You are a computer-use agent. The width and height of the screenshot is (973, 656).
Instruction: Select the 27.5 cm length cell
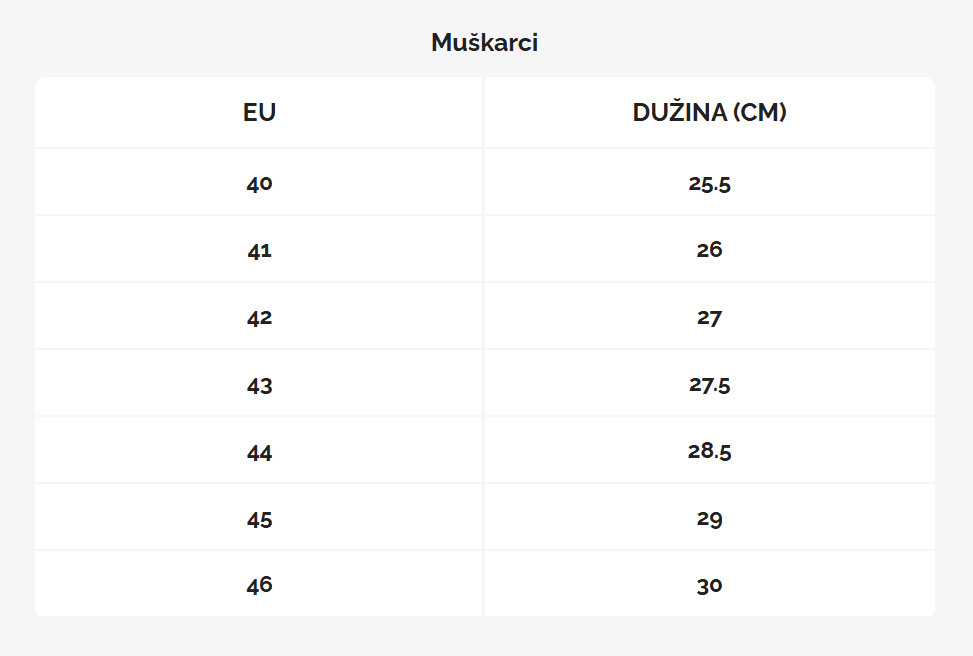pos(709,385)
